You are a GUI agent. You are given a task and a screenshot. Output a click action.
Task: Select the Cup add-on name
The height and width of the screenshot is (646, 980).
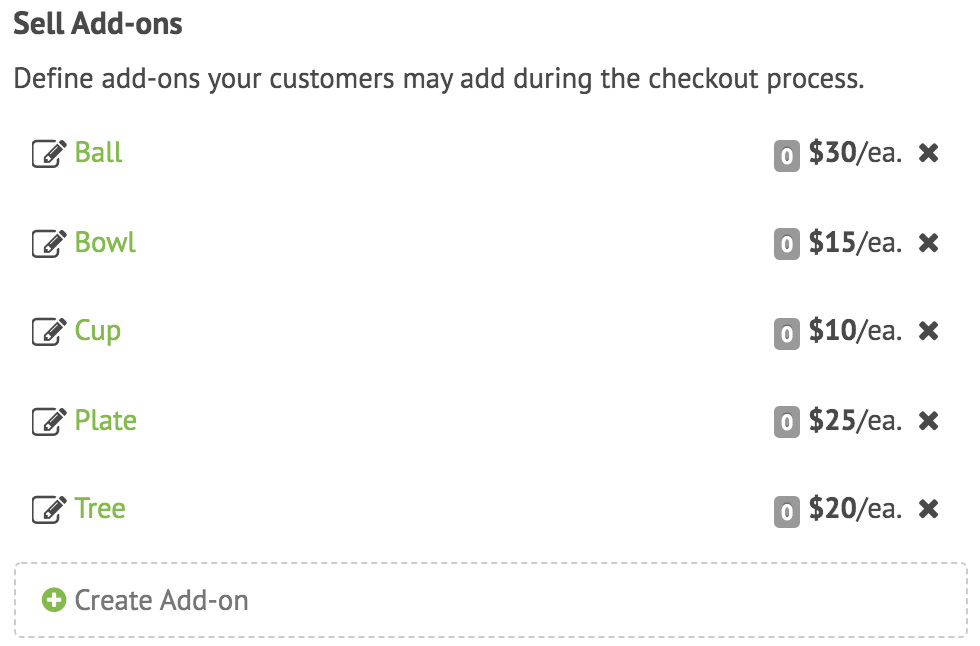tap(98, 332)
